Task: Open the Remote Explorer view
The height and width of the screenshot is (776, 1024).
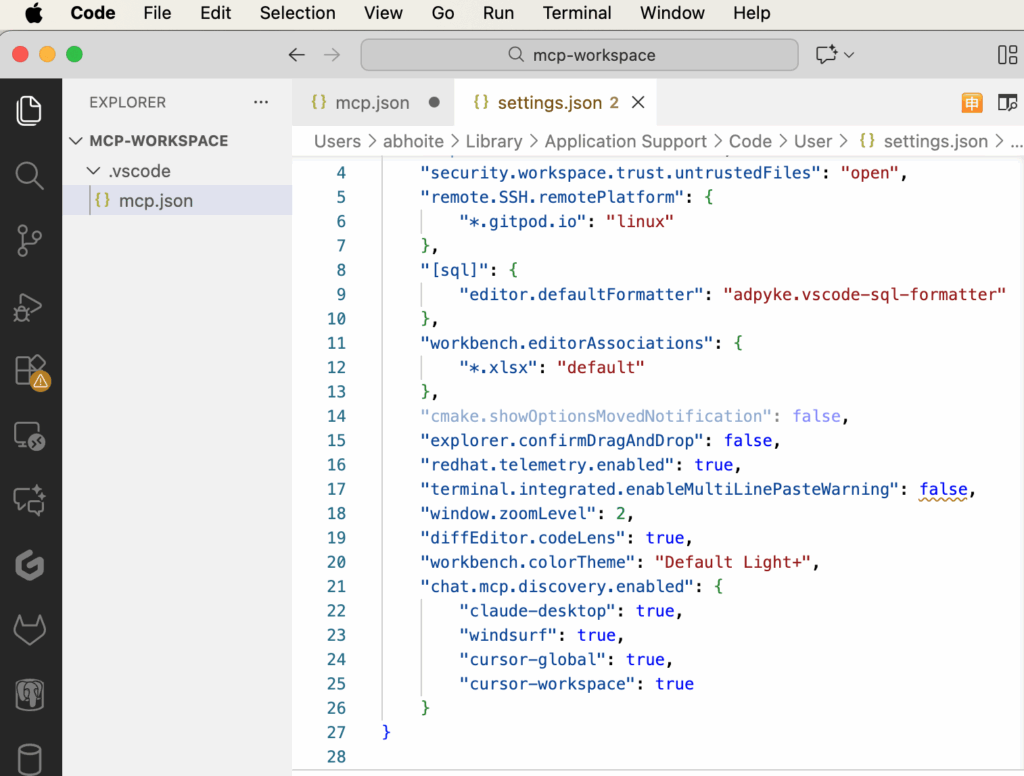Action: coord(29,436)
